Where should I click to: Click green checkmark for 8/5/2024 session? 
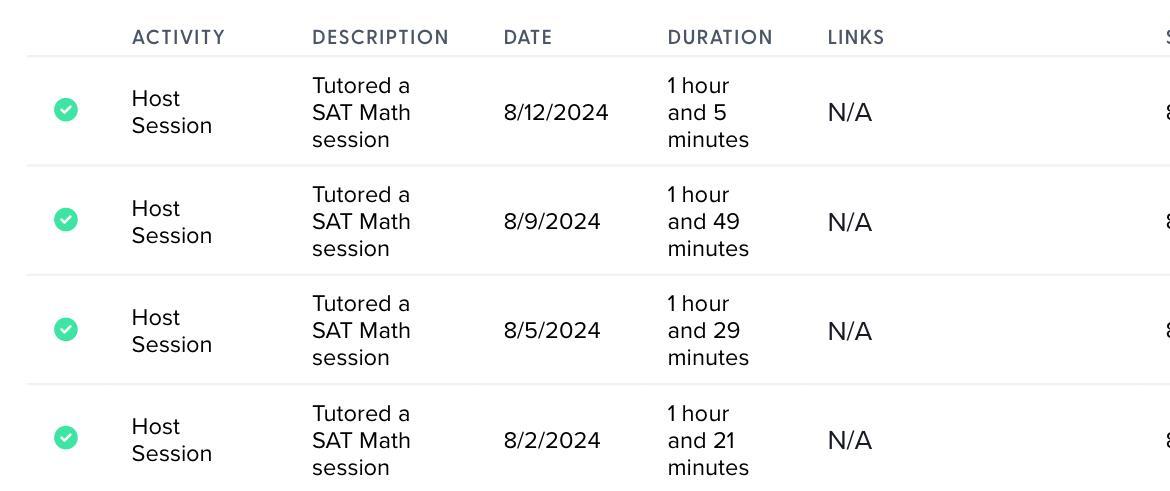coord(66,329)
